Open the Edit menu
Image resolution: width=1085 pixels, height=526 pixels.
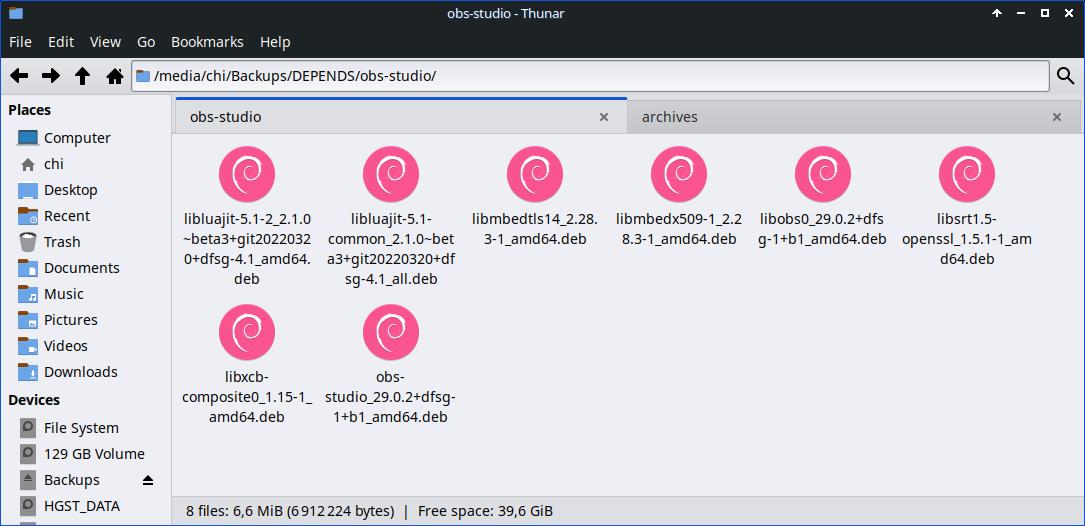pos(61,42)
